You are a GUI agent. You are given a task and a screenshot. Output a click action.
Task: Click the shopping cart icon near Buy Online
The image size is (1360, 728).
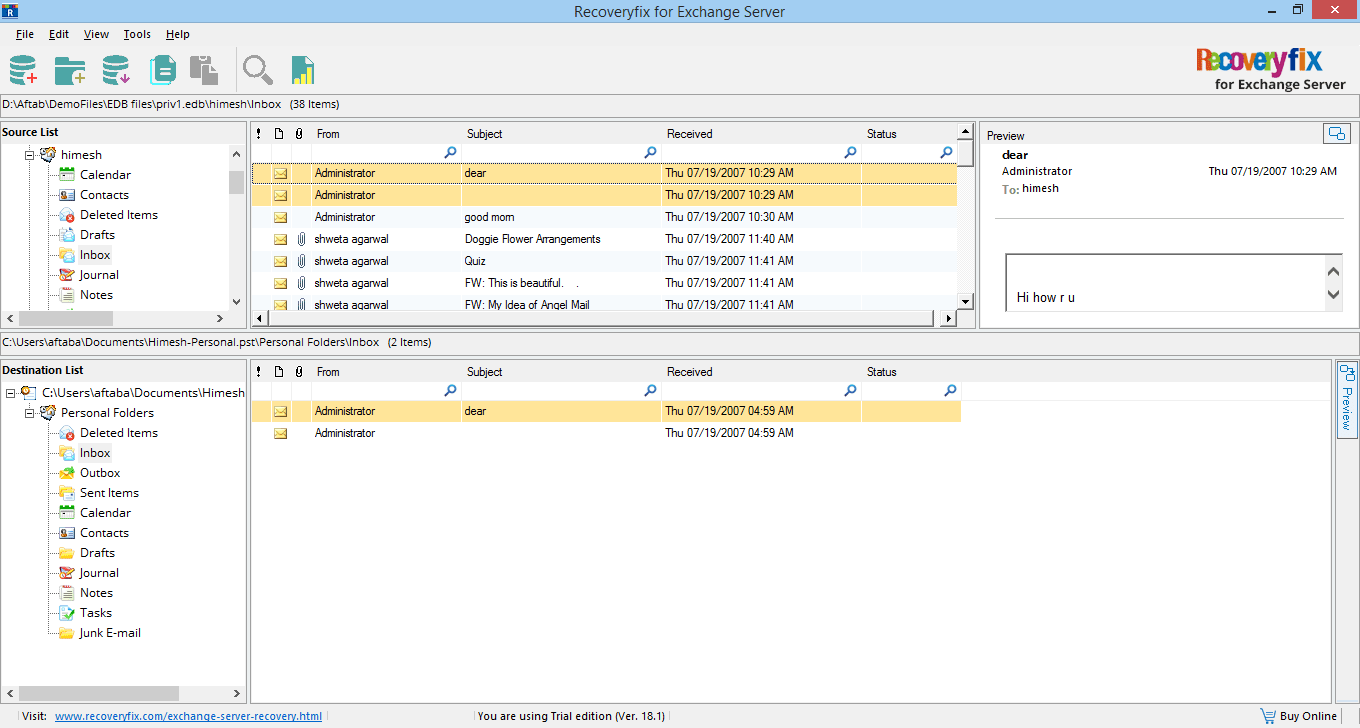point(1267,716)
